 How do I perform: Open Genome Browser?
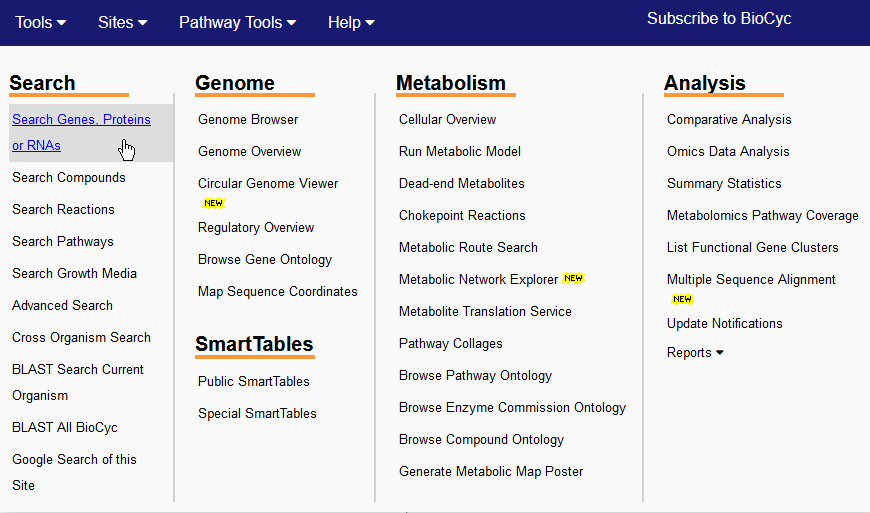[x=248, y=119]
